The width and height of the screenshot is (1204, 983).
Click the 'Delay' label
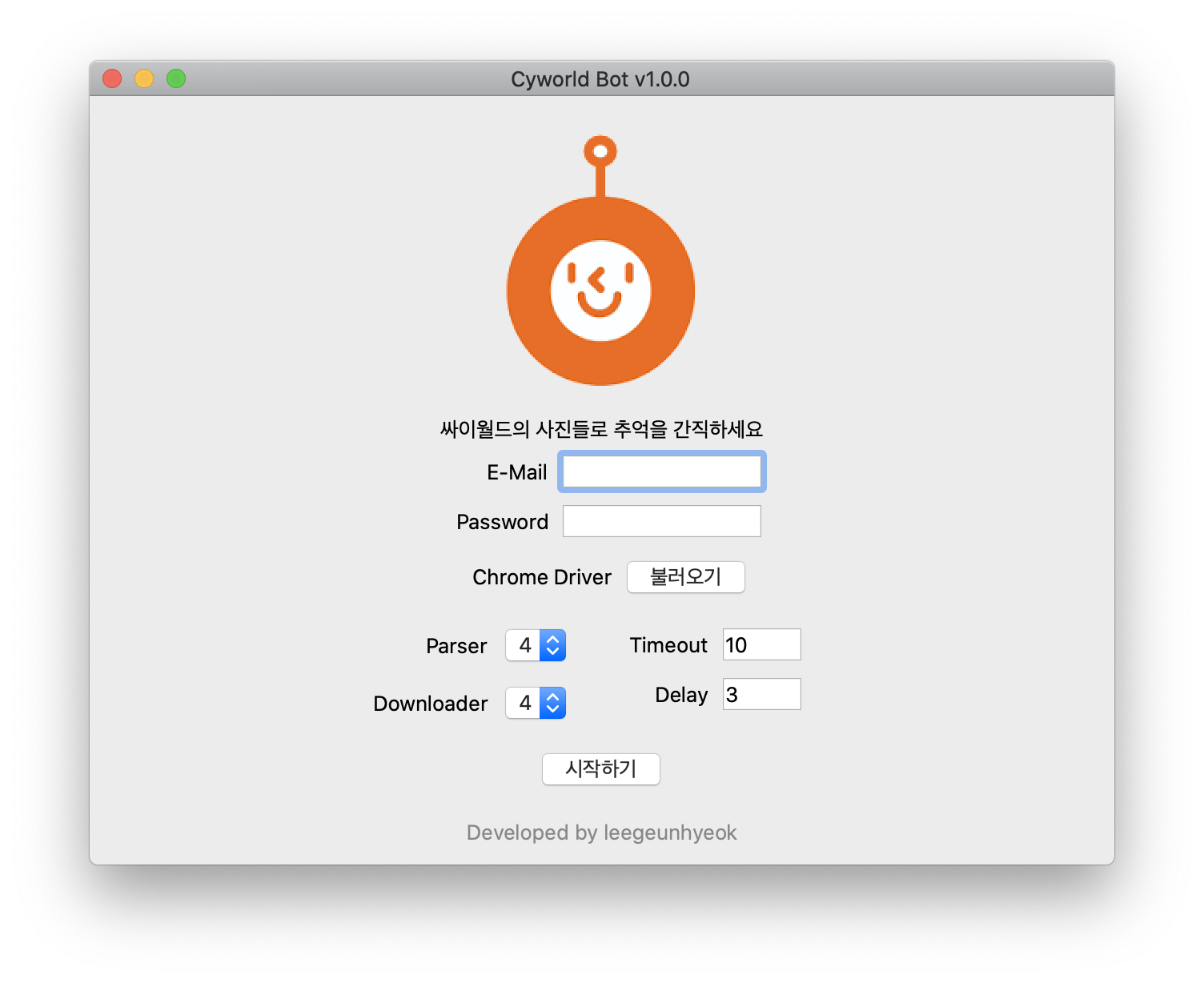coord(682,695)
